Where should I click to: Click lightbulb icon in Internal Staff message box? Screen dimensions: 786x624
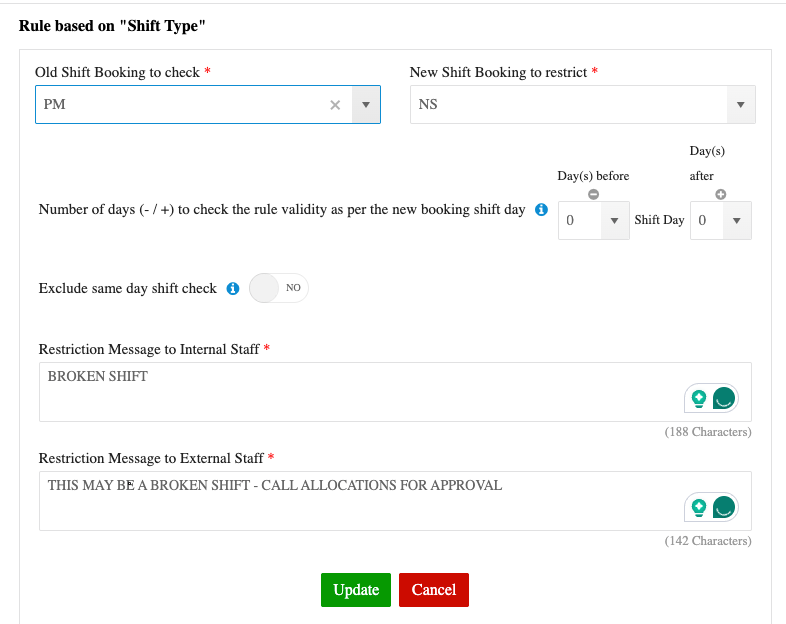click(x=699, y=399)
